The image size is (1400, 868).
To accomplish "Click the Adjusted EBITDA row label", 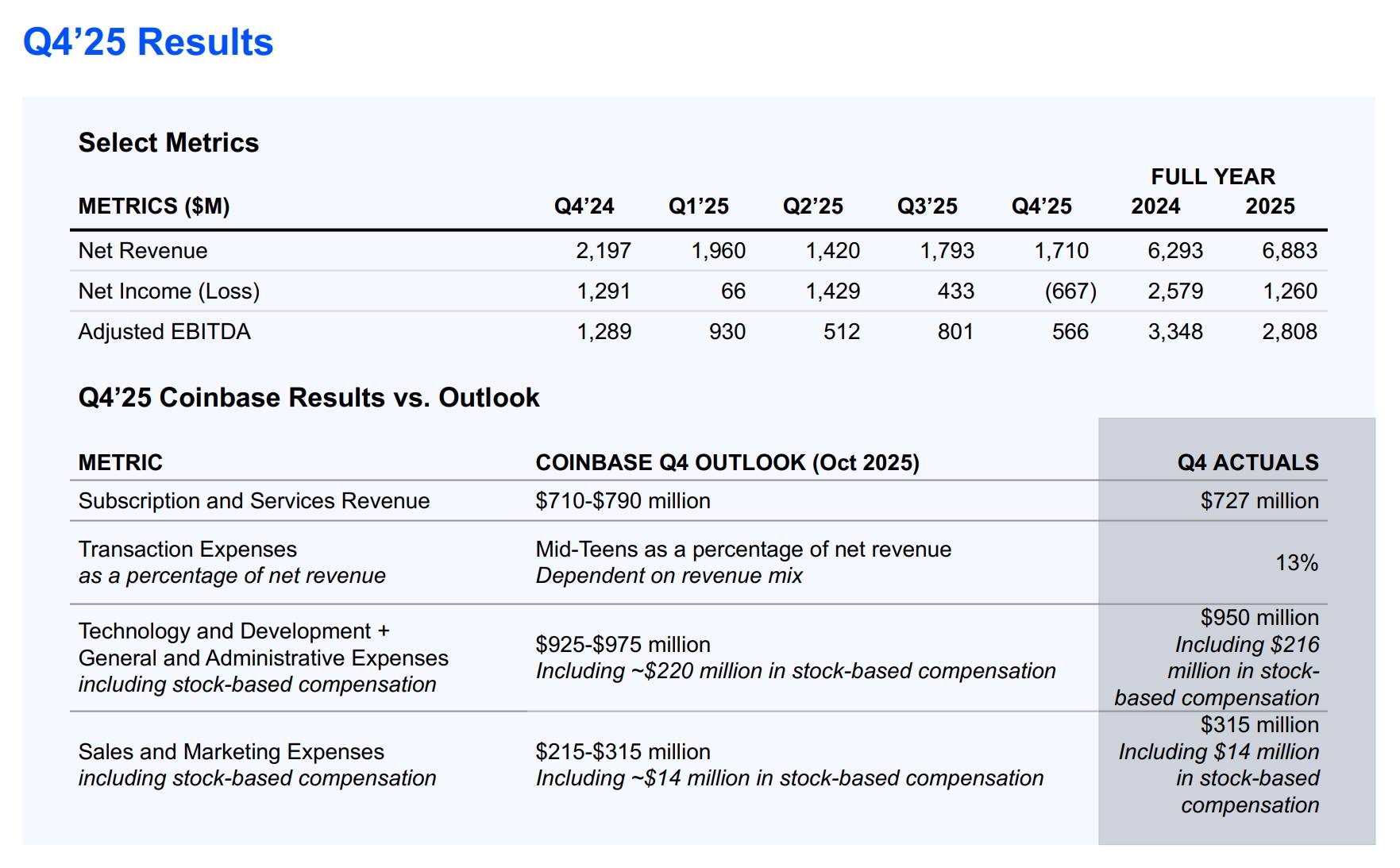I will click(x=164, y=332).
